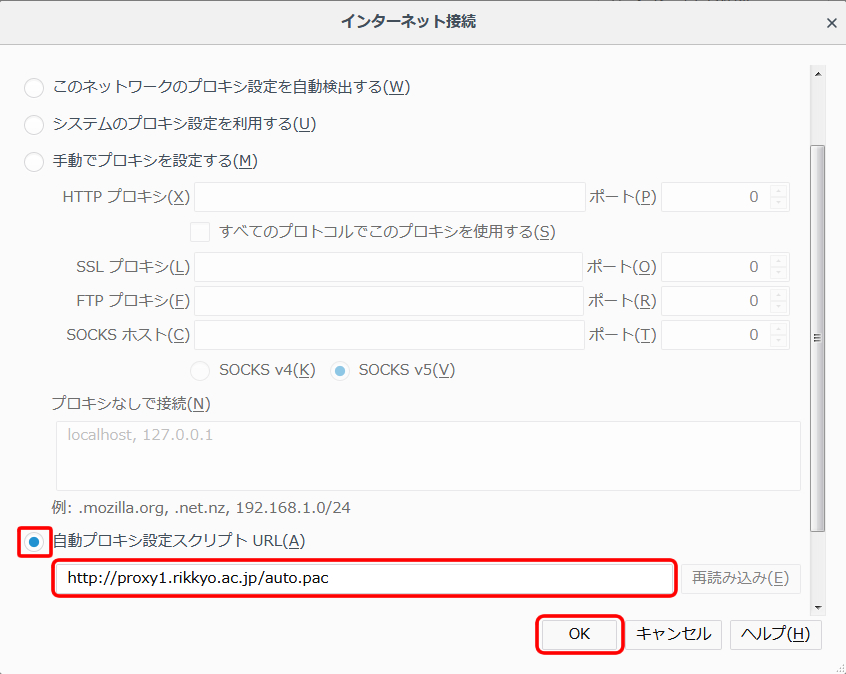Click the 例: .mozilla.org example text
846x674 pixels.
point(201,508)
